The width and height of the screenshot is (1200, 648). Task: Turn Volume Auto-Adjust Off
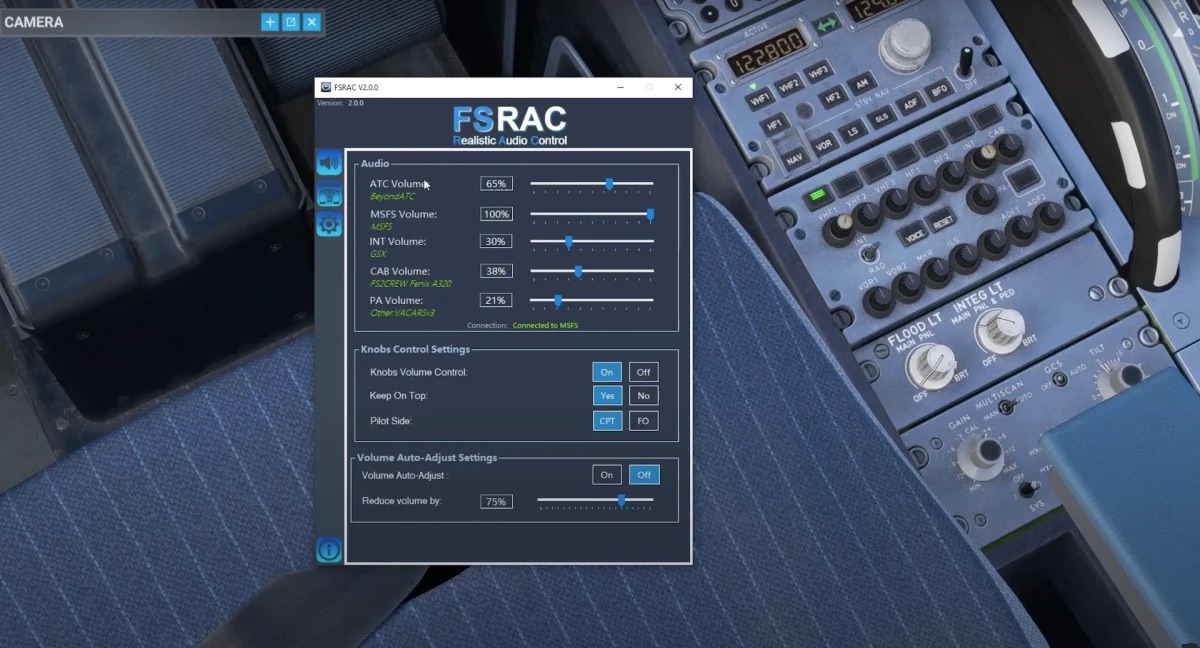[643, 475]
